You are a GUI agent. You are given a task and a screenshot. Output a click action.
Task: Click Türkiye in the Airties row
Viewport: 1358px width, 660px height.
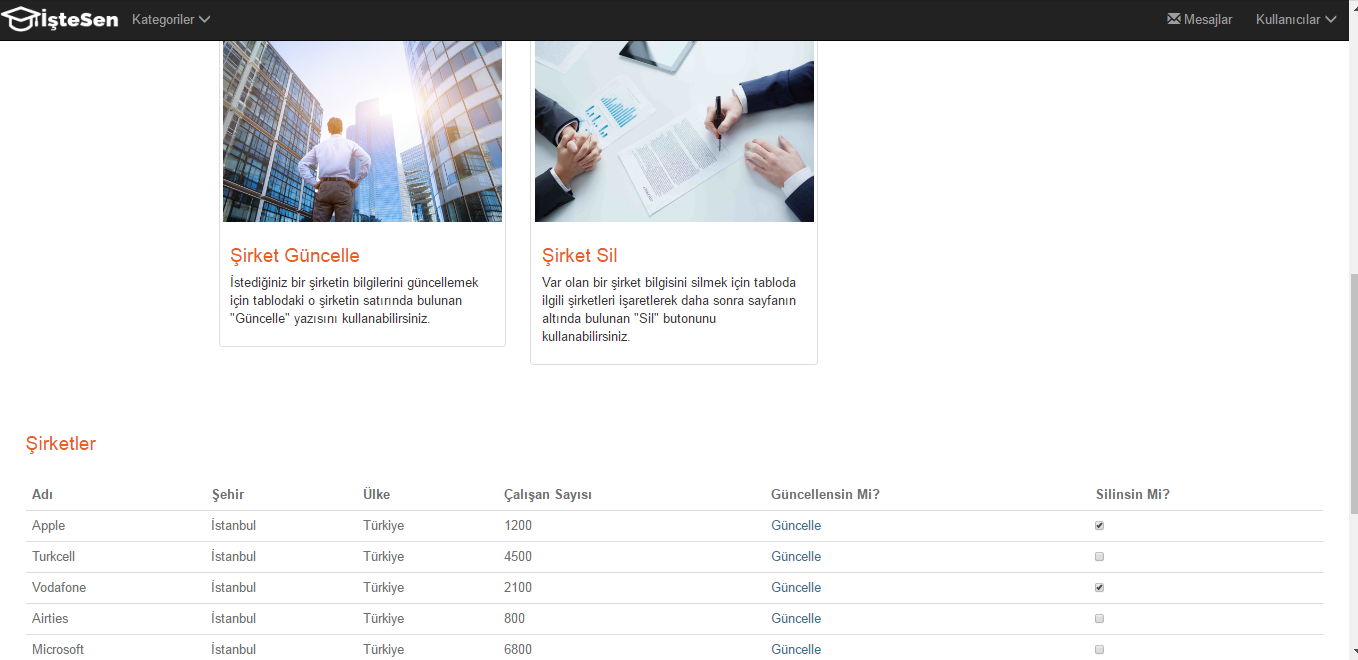tap(384, 619)
